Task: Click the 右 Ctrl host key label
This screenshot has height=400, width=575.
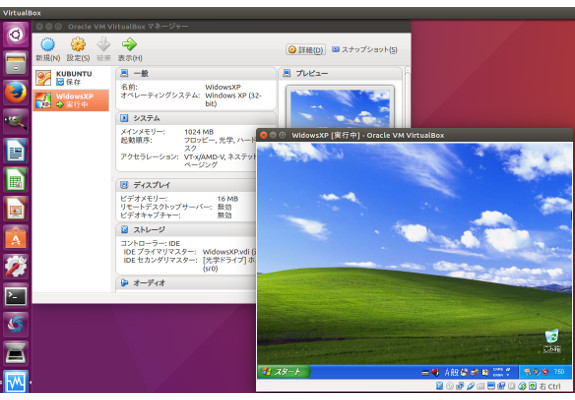Action: 550,386
